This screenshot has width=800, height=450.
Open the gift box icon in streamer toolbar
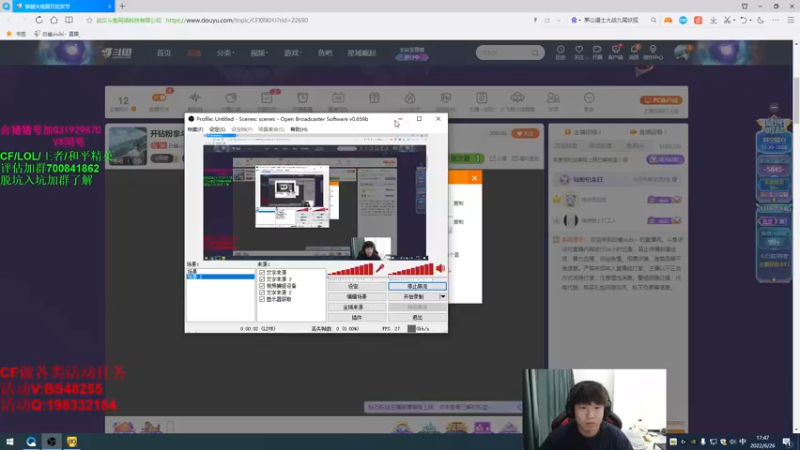click(374, 97)
